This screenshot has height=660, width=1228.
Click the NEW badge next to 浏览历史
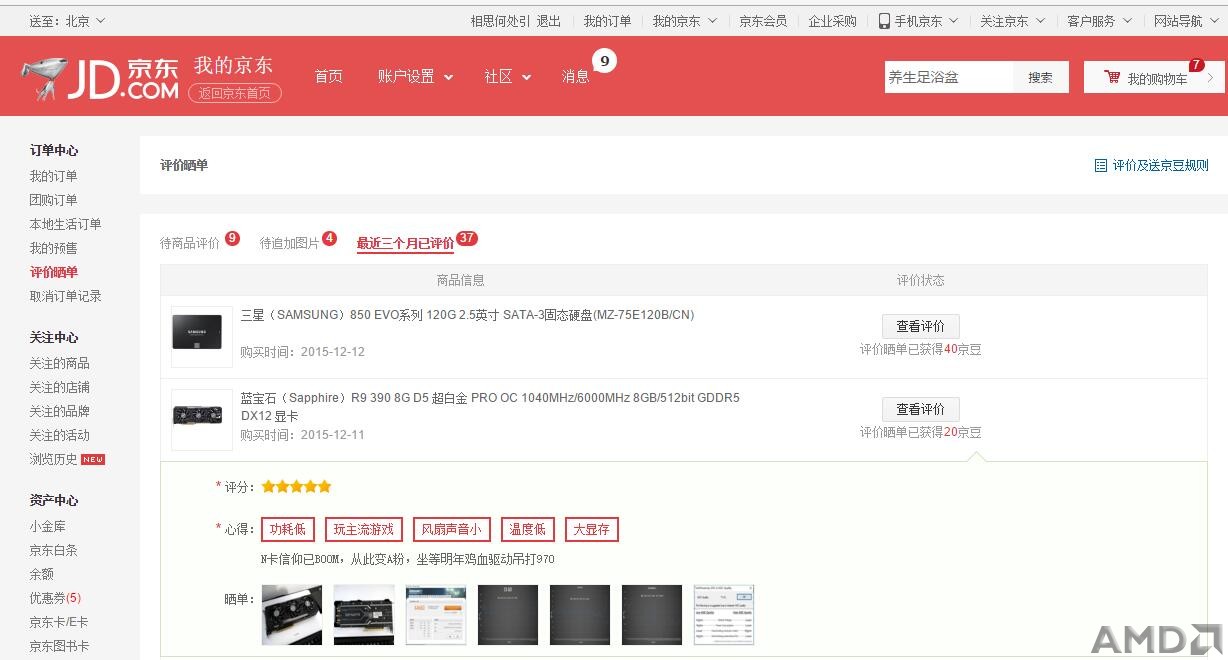[93, 459]
